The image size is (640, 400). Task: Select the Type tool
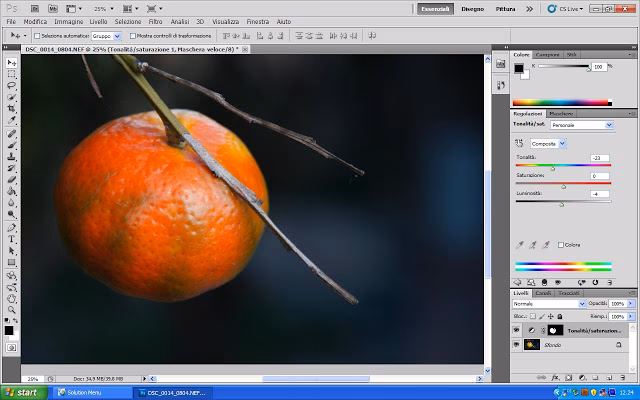point(11,239)
